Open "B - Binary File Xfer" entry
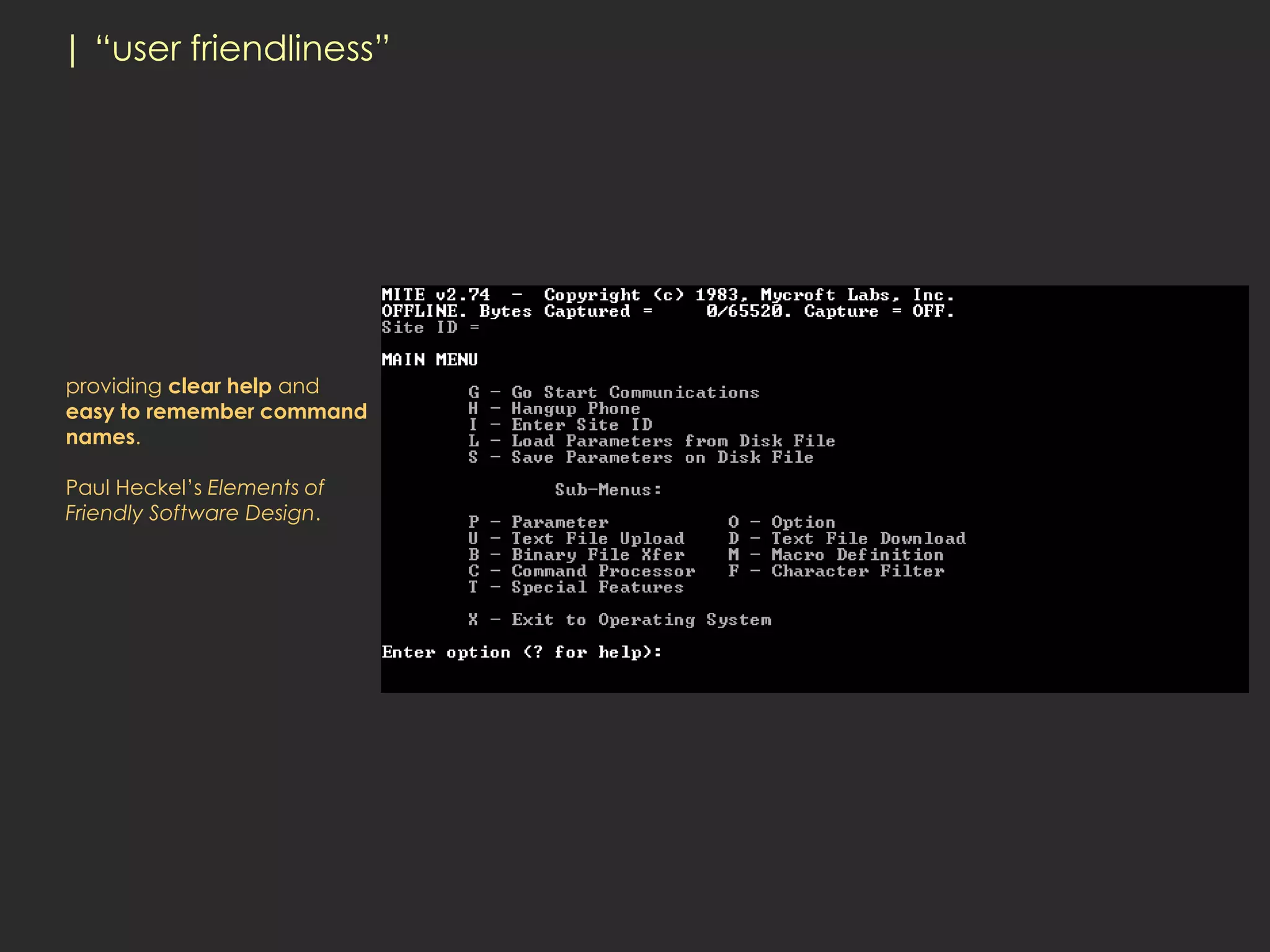Image resolution: width=1270 pixels, height=952 pixels. tap(577, 554)
